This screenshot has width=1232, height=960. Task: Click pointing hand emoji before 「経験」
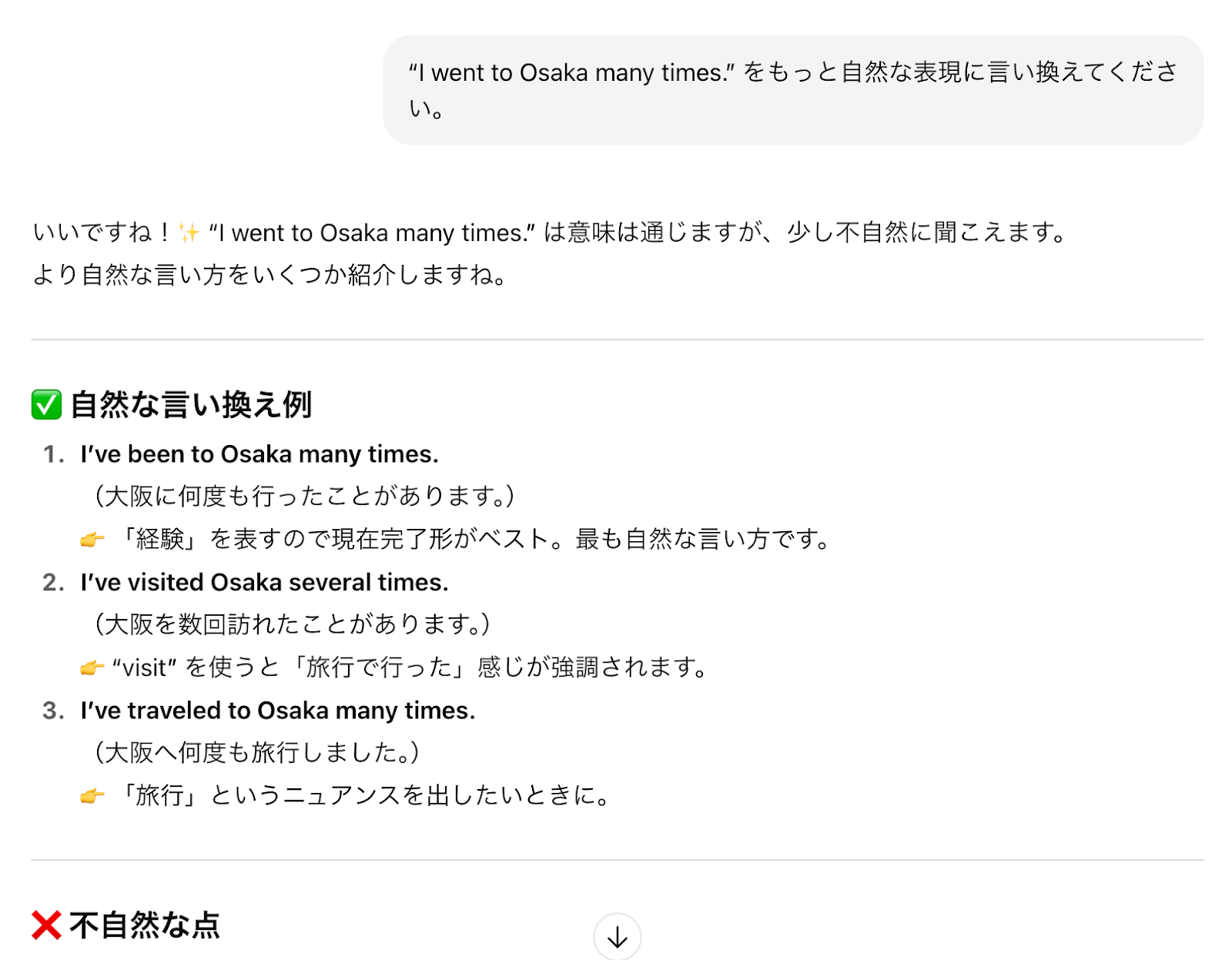[x=92, y=540]
